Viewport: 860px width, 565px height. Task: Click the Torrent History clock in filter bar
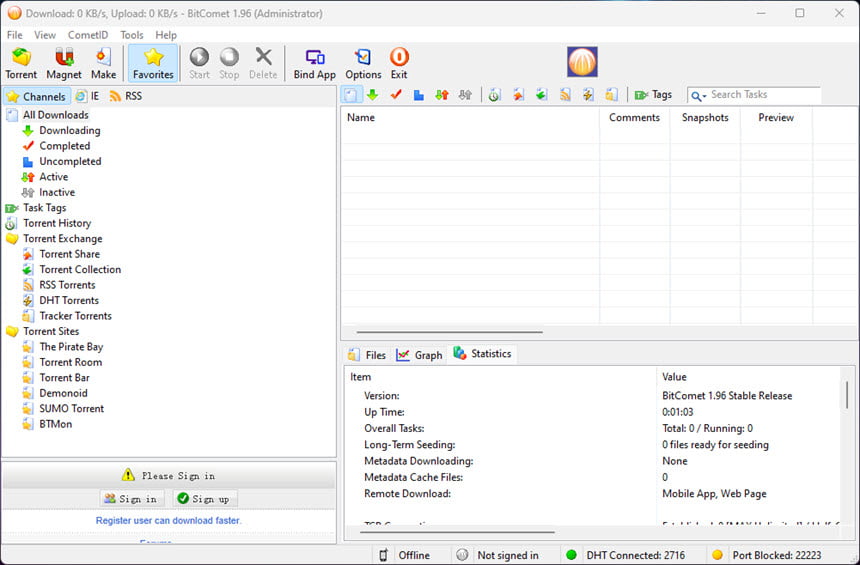[x=494, y=95]
